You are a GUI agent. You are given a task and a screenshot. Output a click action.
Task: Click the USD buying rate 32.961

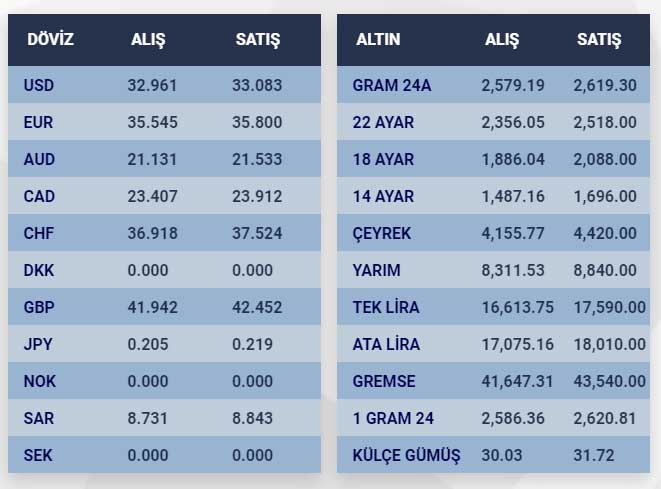click(153, 85)
